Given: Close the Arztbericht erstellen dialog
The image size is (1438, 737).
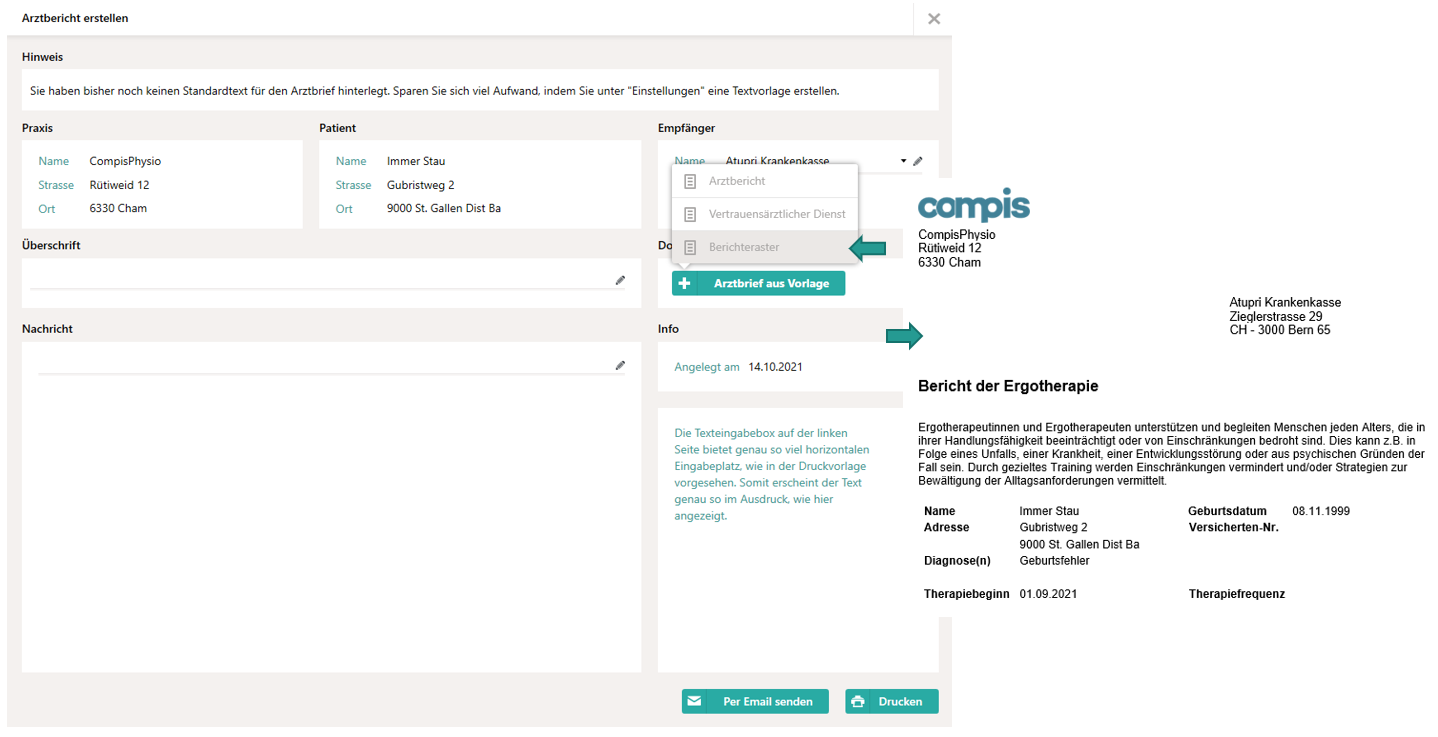Looking at the screenshot, I should [934, 19].
